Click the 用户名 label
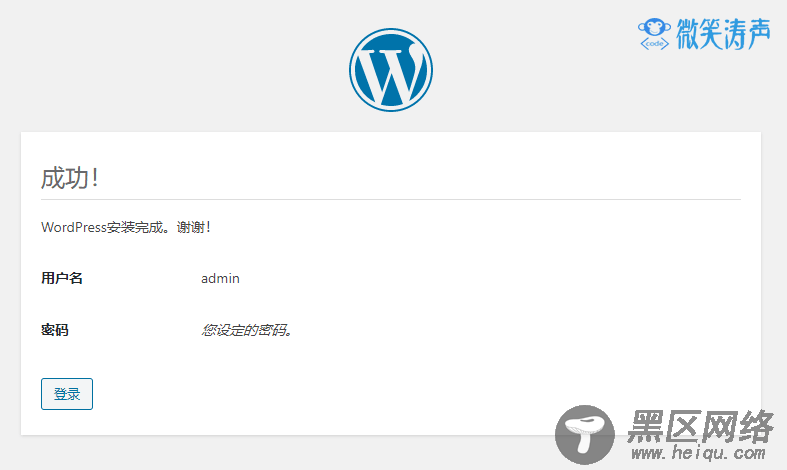 pyautogui.click(x=62, y=278)
